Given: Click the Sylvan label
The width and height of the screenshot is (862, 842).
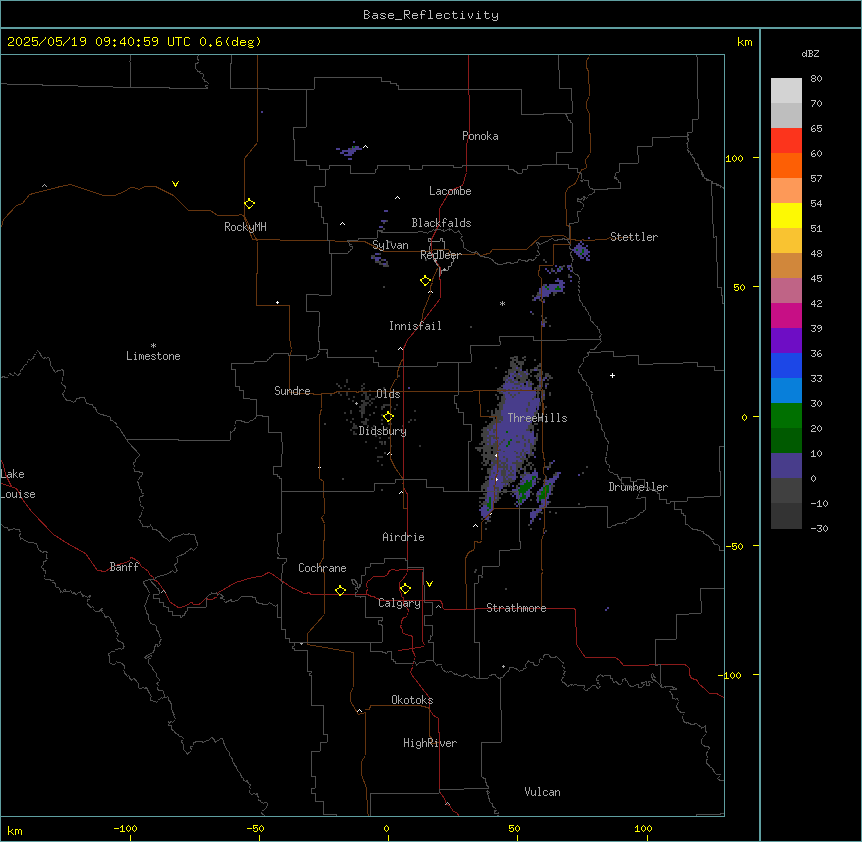Looking at the screenshot, I should coord(390,245).
